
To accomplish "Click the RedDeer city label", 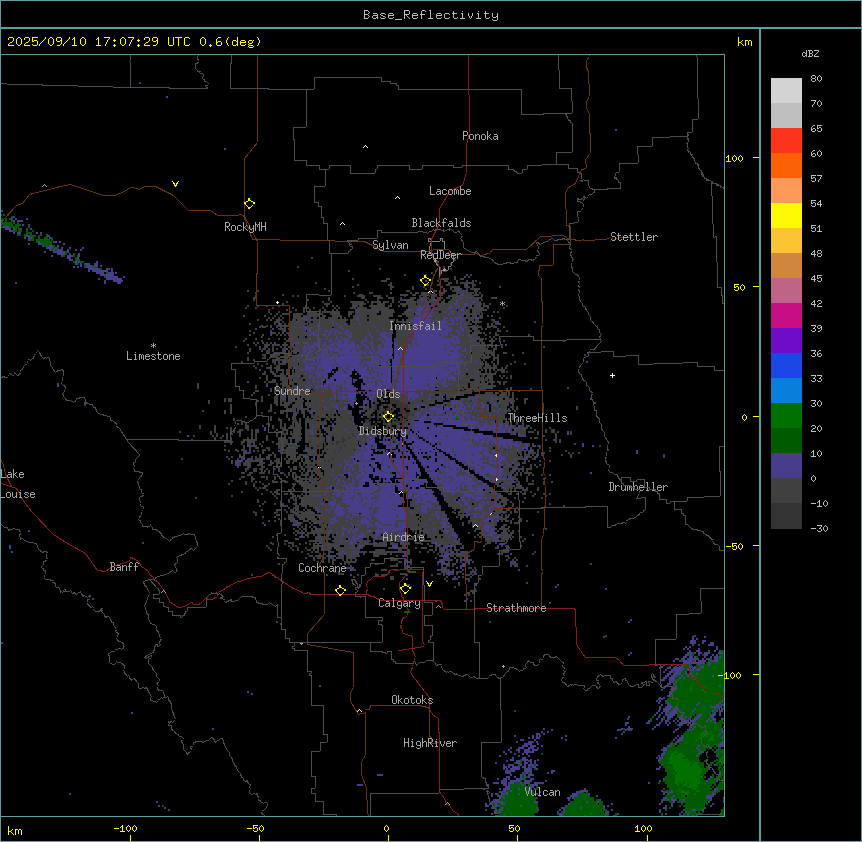I will click(x=440, y=255).
